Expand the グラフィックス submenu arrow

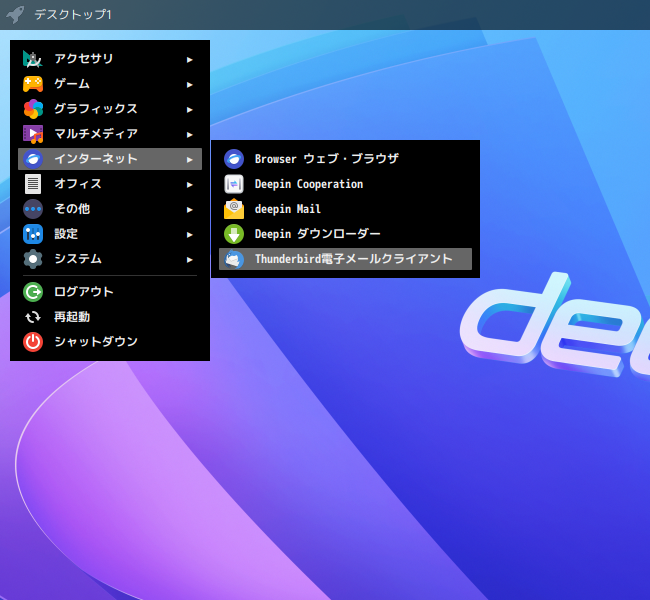[x=189, y=109]
